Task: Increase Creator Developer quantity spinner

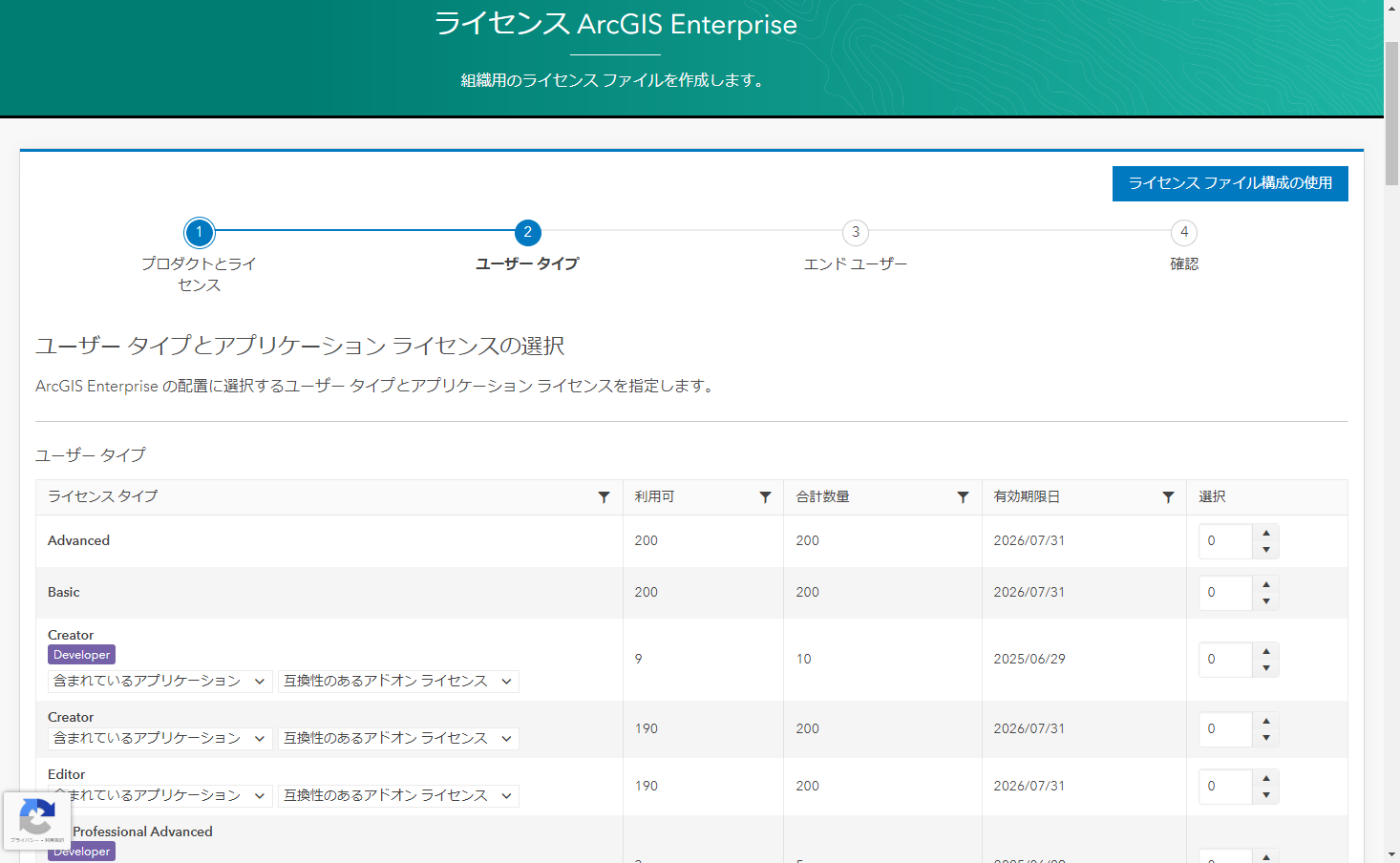Action: pos(1266,651)
